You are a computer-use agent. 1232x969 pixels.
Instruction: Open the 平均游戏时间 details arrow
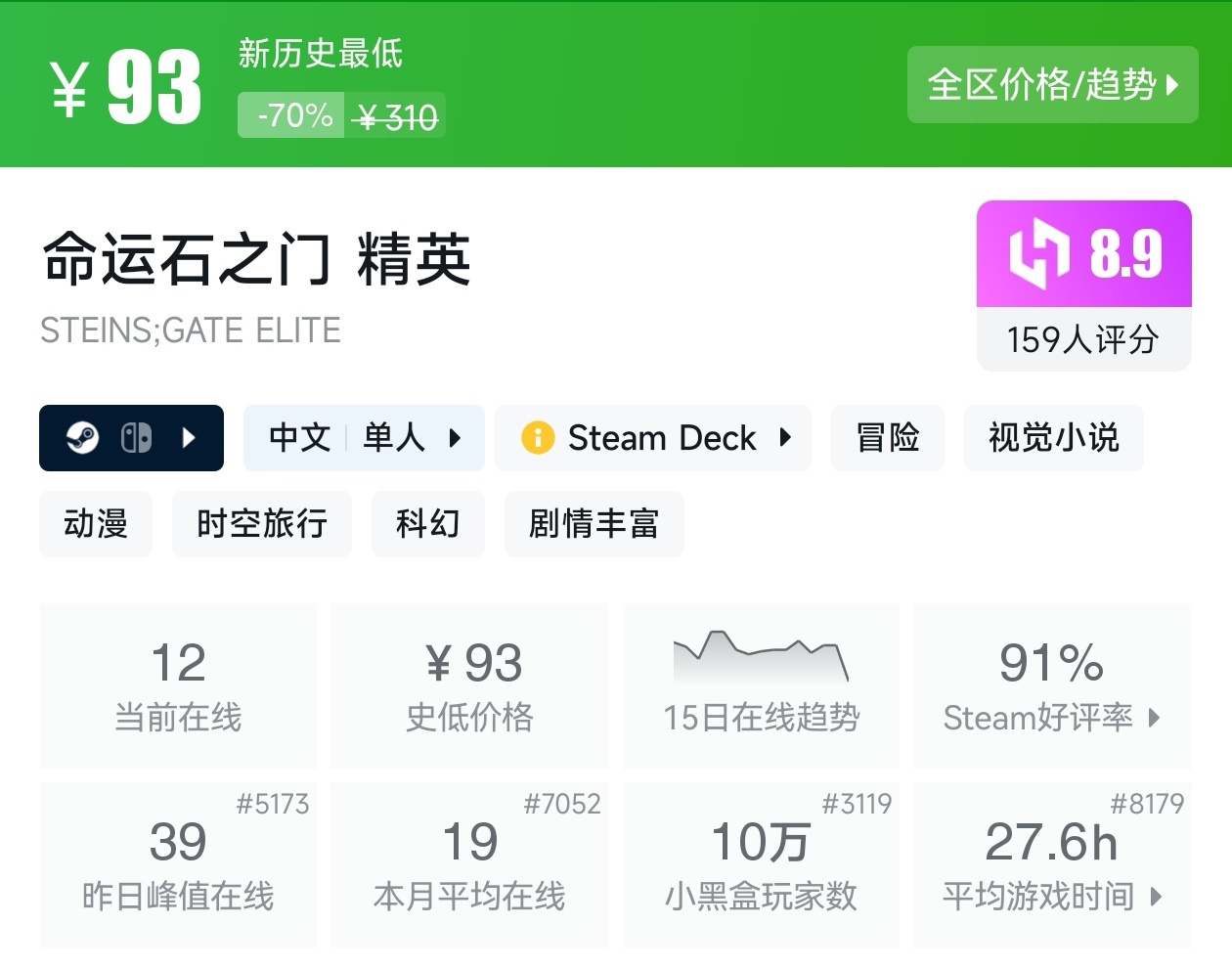tap(1157, 896)
